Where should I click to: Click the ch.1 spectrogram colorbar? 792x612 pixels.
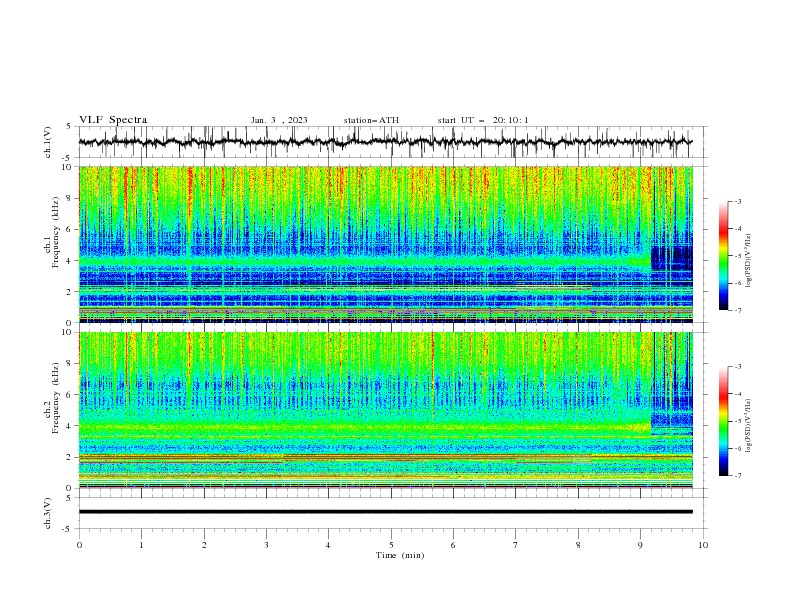(x=723, y=256)
